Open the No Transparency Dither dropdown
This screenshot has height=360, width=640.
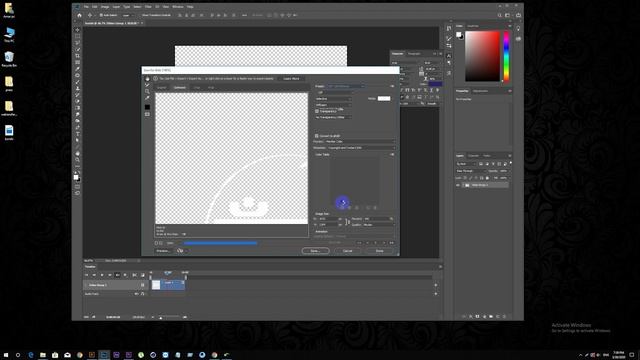[x=333, y=117]
